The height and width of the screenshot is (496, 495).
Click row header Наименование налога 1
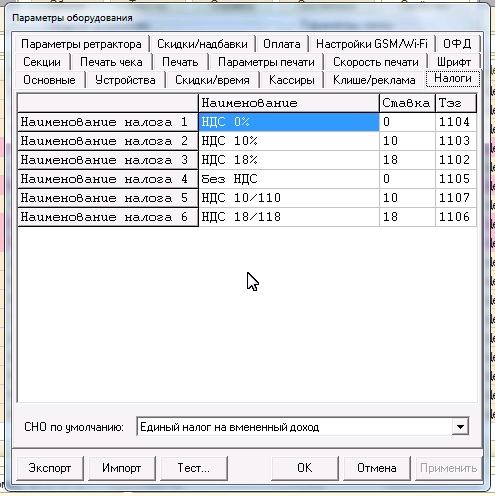pos(108,122)
